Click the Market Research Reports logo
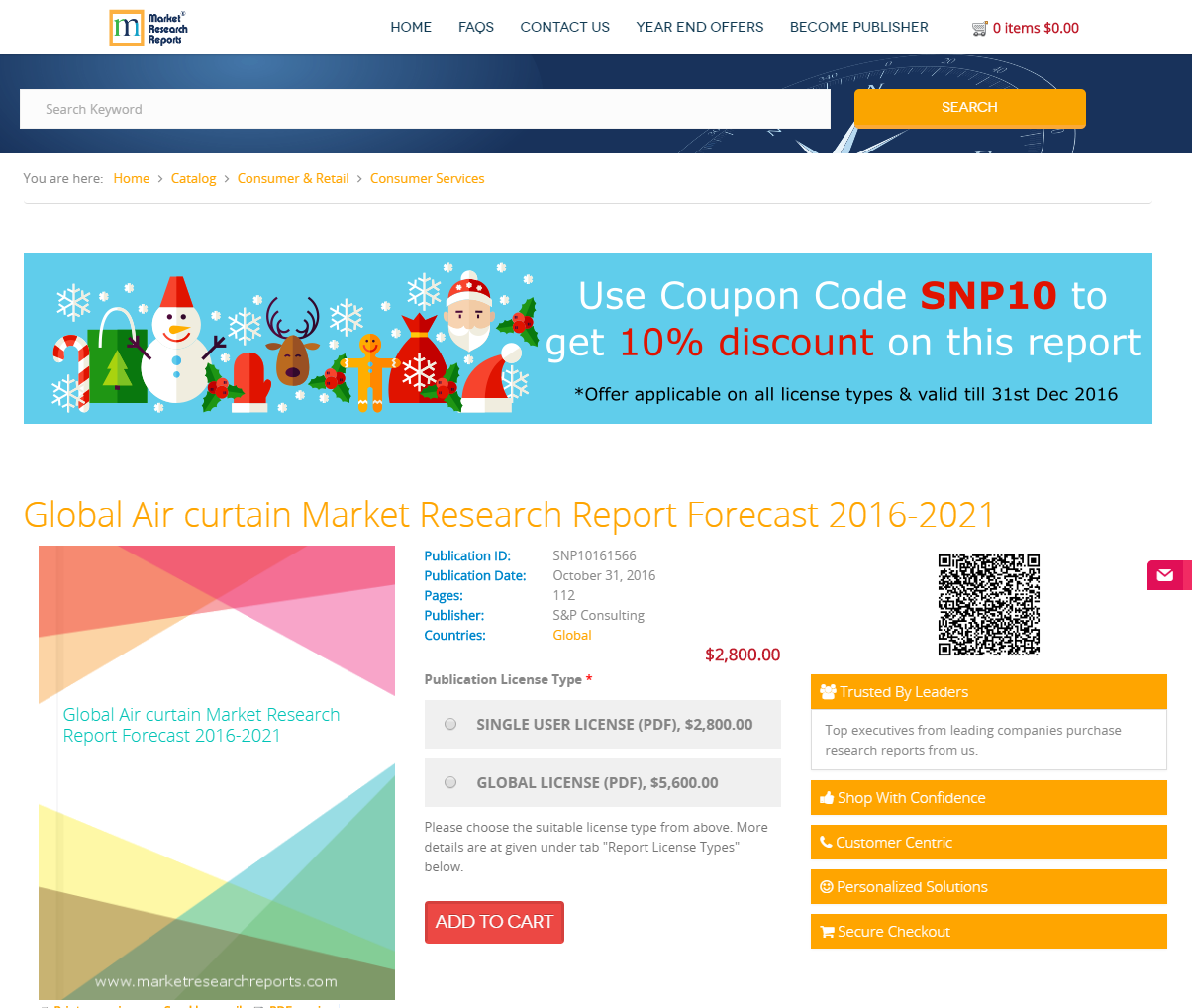The height and width of the screenshot is (1008, 1192). tap(149, 28)
